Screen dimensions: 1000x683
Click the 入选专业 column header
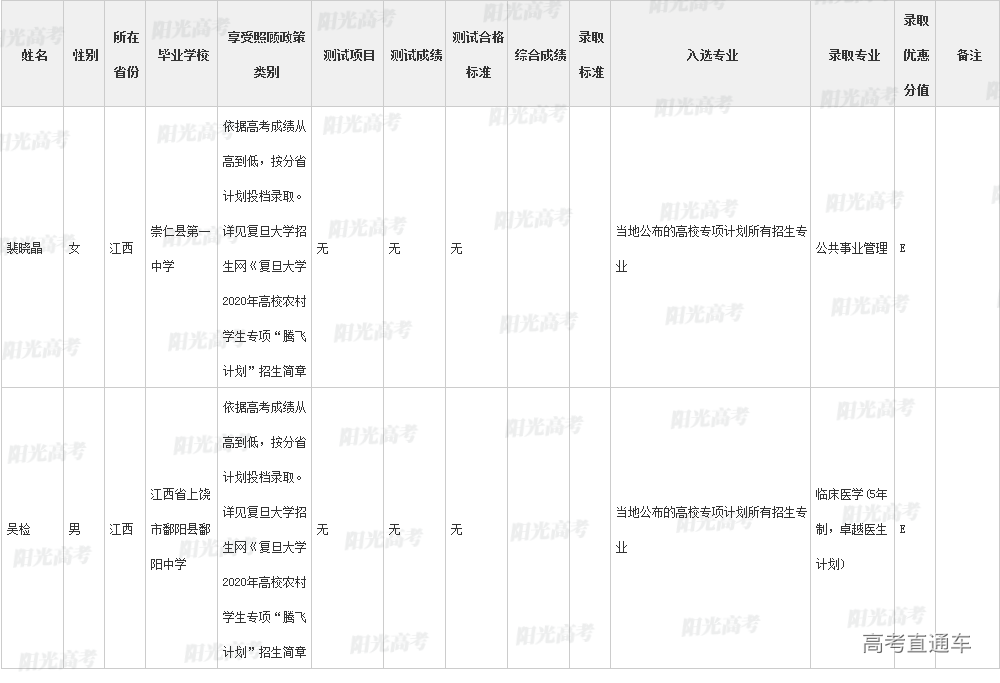(711, 56)
